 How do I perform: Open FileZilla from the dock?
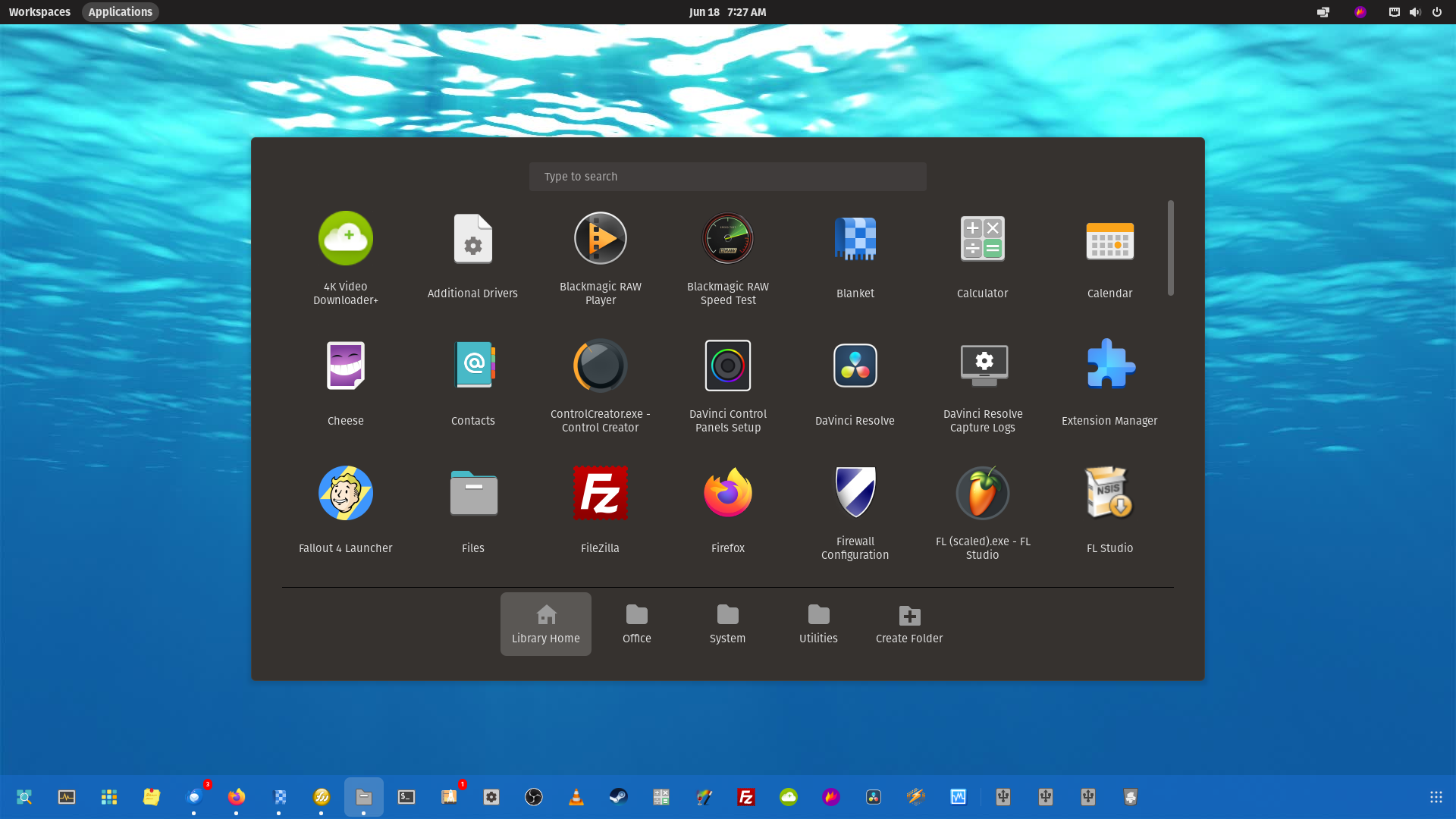coord(746,797)
